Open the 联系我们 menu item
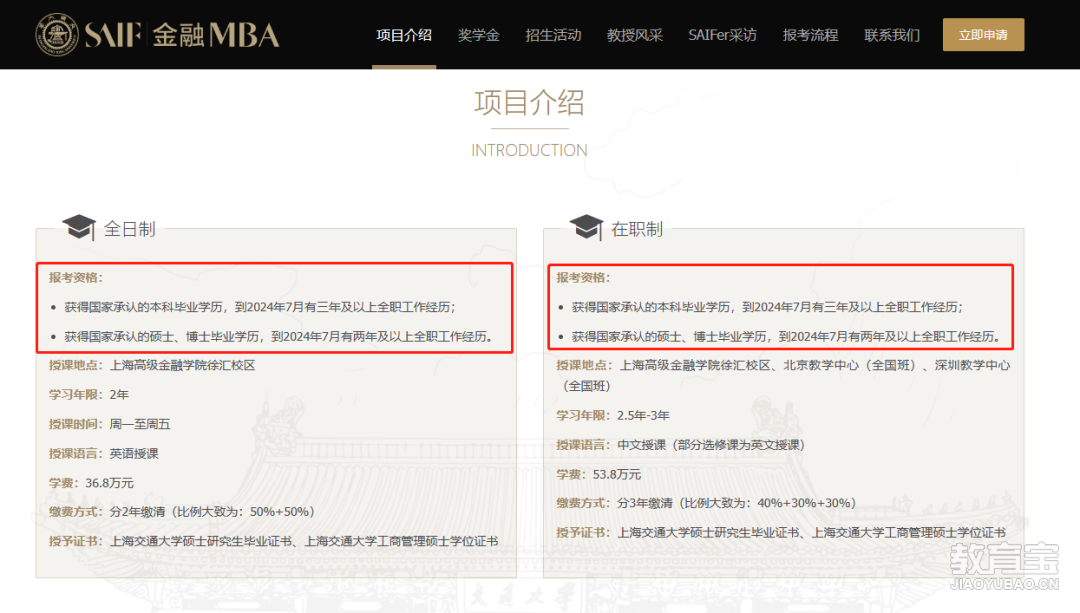 click(892, 35)
